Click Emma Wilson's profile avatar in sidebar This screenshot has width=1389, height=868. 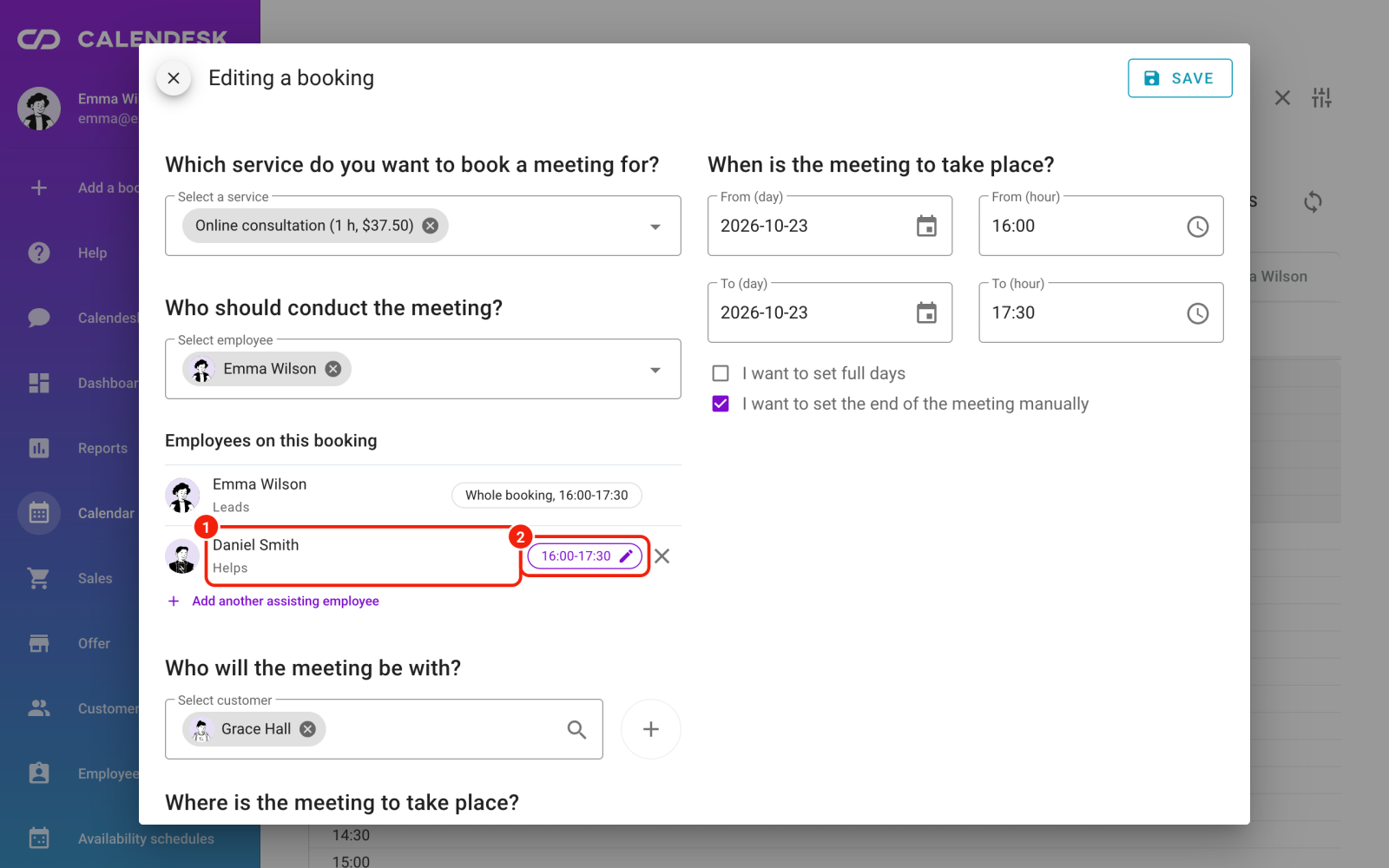pyautogui.click(x=39, y=108)
